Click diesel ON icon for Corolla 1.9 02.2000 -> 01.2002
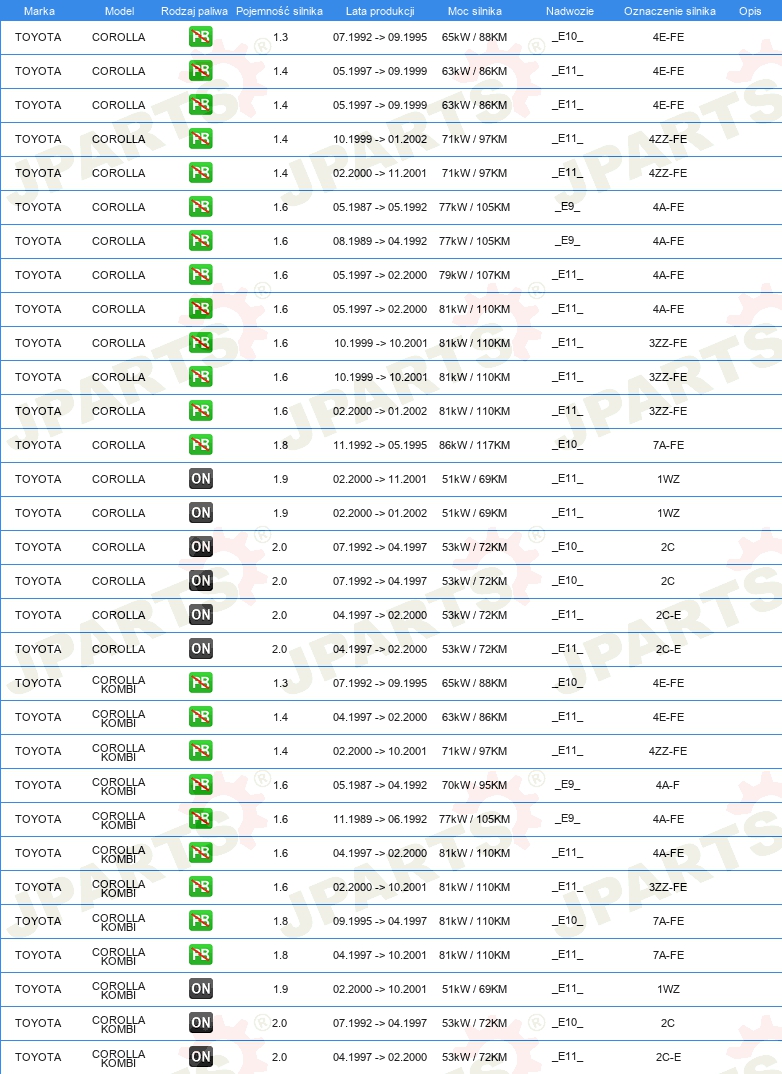 (x=201, y=513)
